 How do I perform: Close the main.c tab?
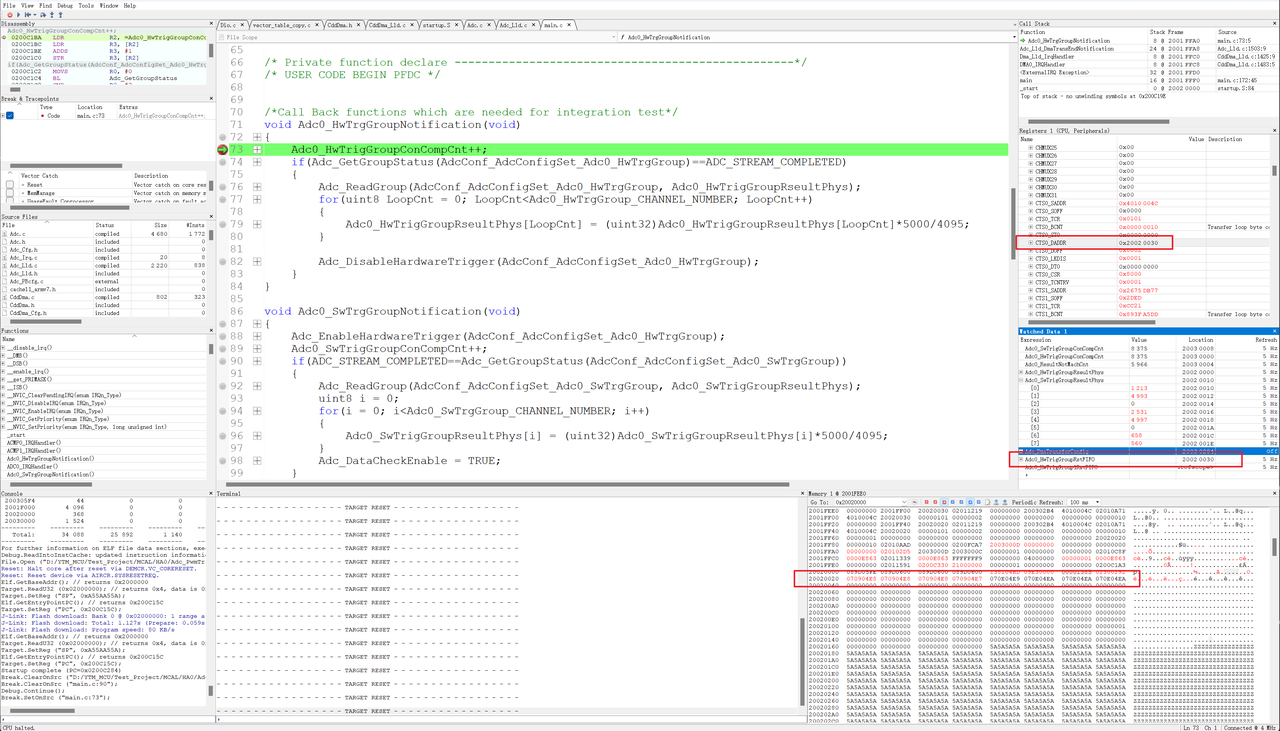(x=569, y=25)
